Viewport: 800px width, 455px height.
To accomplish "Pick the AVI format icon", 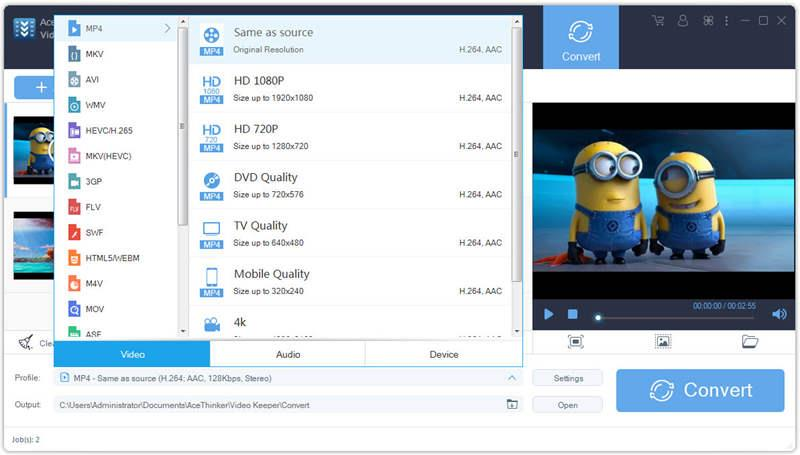I will point(74,79).
